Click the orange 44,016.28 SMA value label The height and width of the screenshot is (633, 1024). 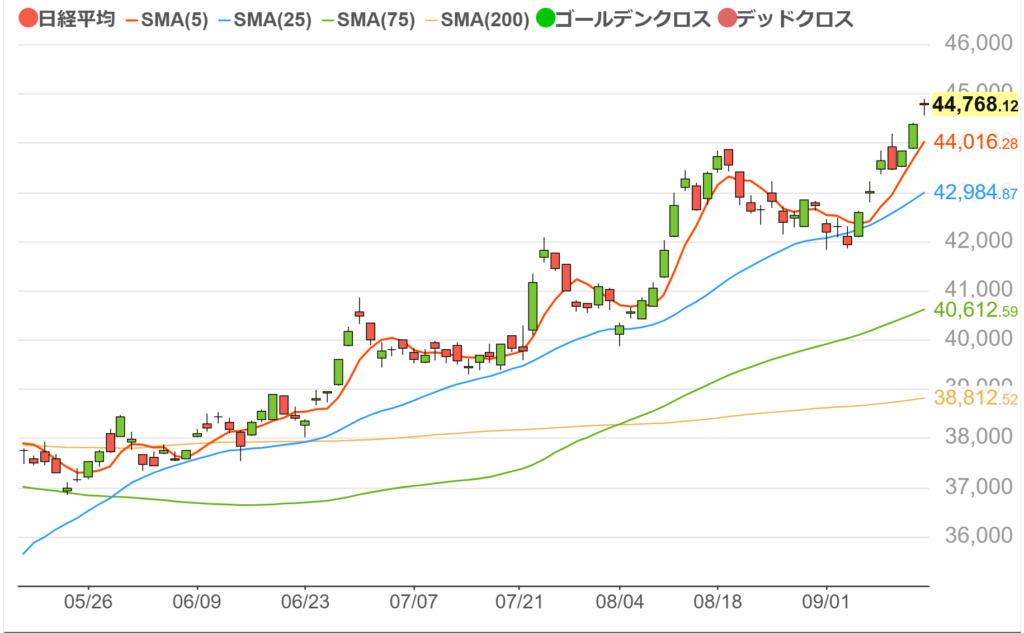point(974,143)
